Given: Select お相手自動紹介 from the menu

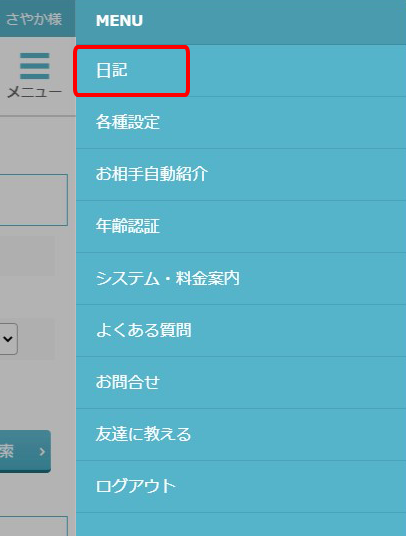Looking at the screenshot, I should click(241, 174).
